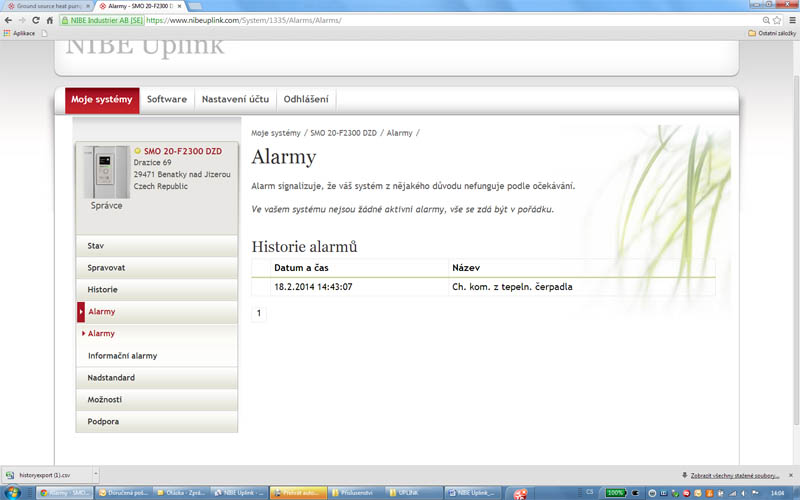
Task: Click the address bar URL field
Action: pyautogui.click(x=400, y=19)
